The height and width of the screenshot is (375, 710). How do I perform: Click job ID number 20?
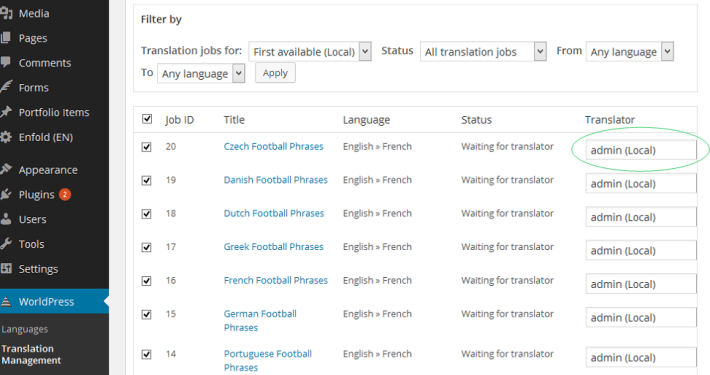coord(171,146)
